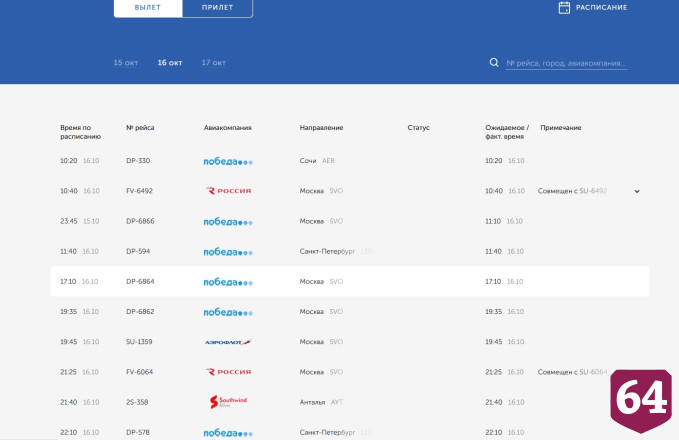Click the Сочи AER destination
The height and width of the screenshot is (440, 679).
click(317, 161)
